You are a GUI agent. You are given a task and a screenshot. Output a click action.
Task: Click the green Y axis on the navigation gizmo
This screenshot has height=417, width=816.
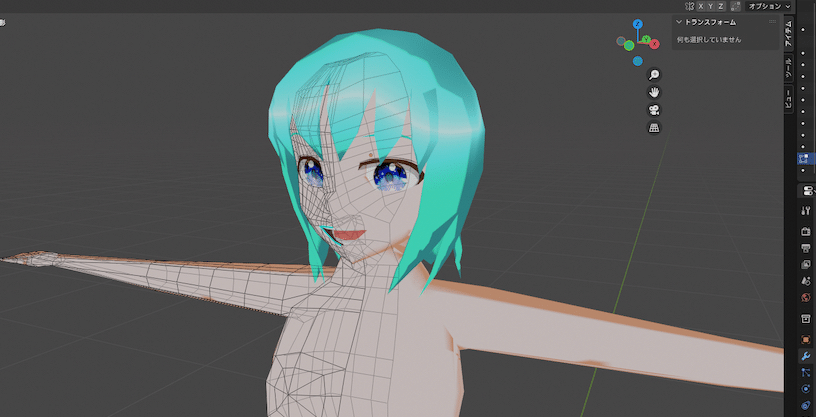(x=646, y=39)
